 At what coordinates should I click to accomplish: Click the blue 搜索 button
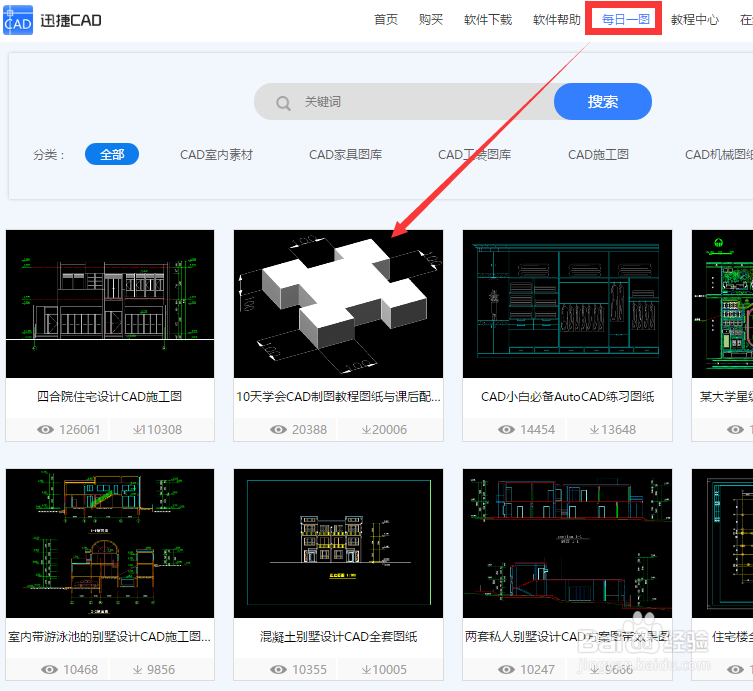click(x=603, y=101)
